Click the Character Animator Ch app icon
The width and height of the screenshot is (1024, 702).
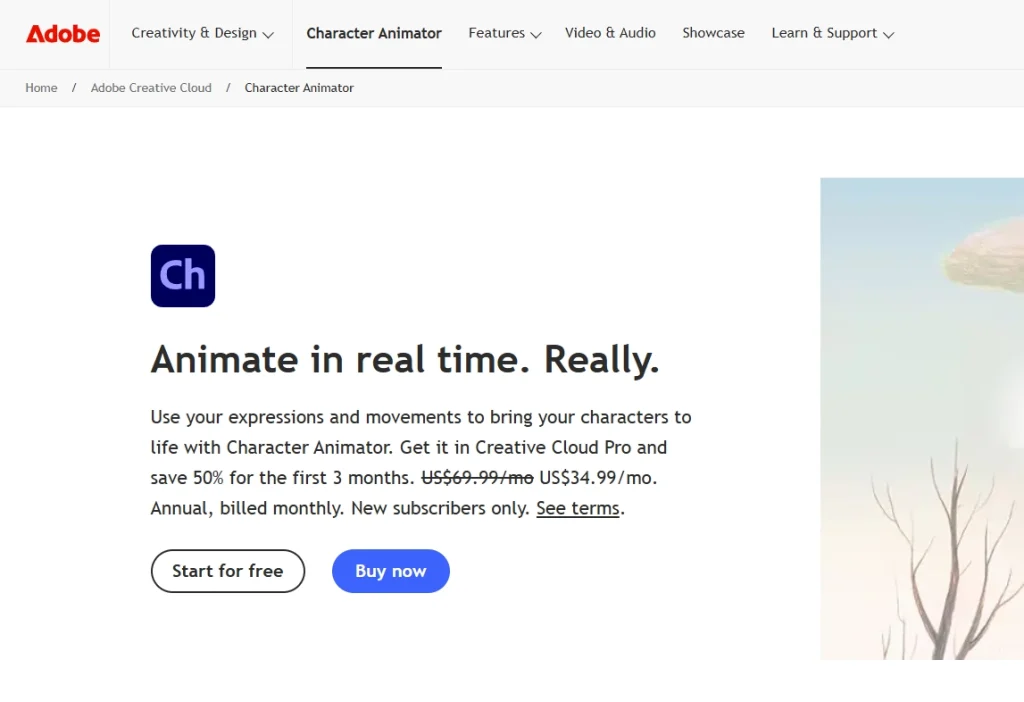182,275
